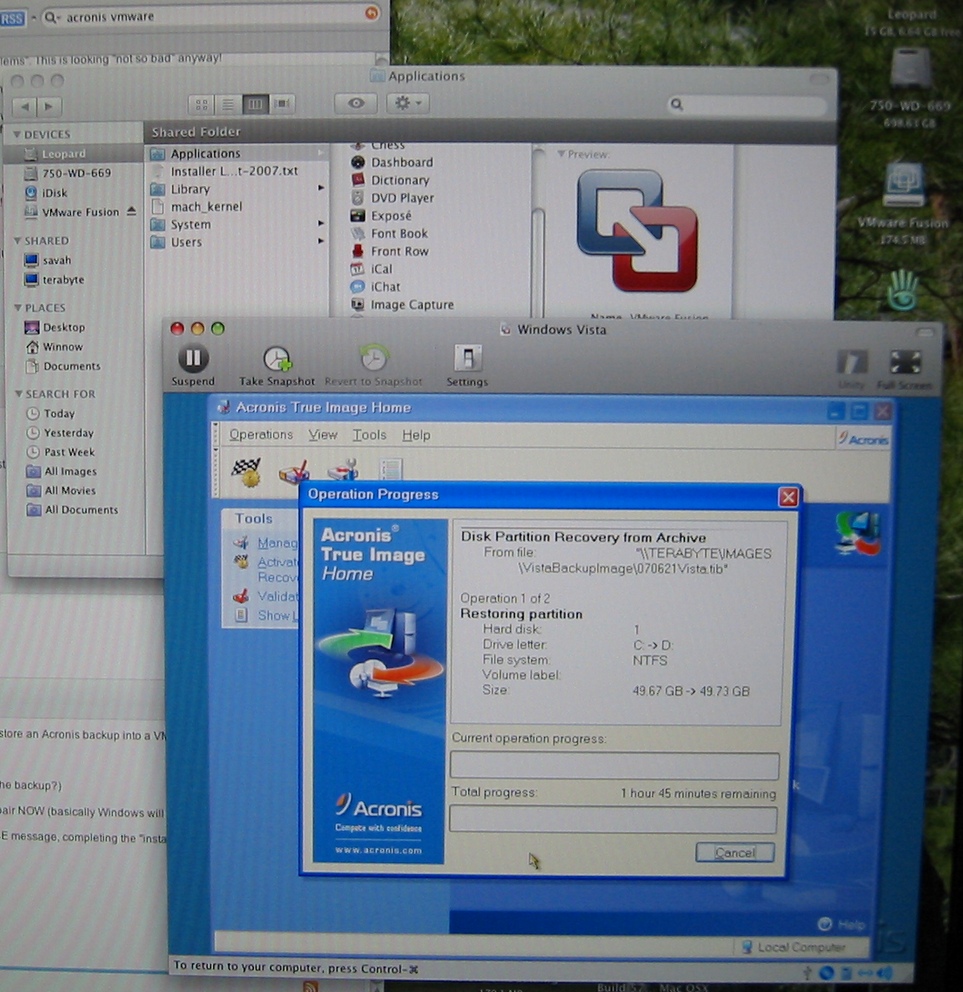
Task: Click the wrench tools icon in Acronis toolbar
Action: [x=342, y=470]
